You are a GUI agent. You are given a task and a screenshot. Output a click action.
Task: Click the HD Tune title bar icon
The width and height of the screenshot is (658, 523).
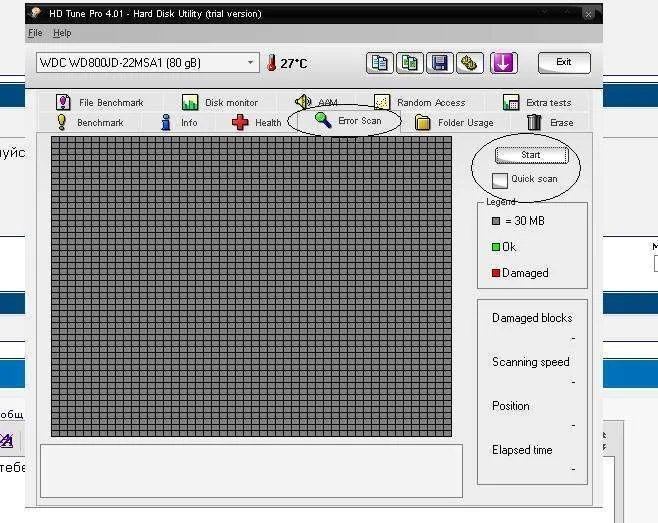coord(36,13)
